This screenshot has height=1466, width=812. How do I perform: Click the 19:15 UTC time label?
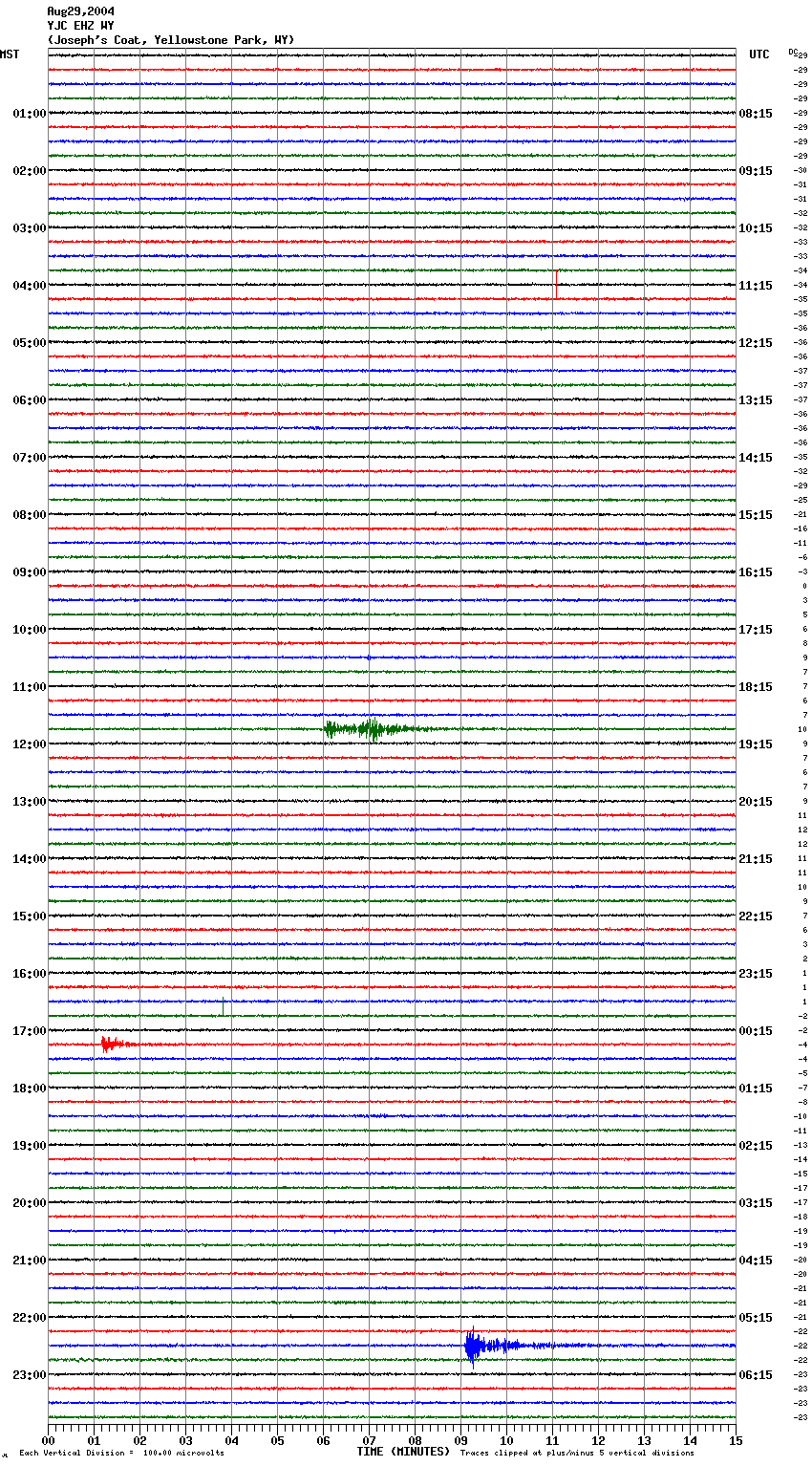[x=756, y=744]
